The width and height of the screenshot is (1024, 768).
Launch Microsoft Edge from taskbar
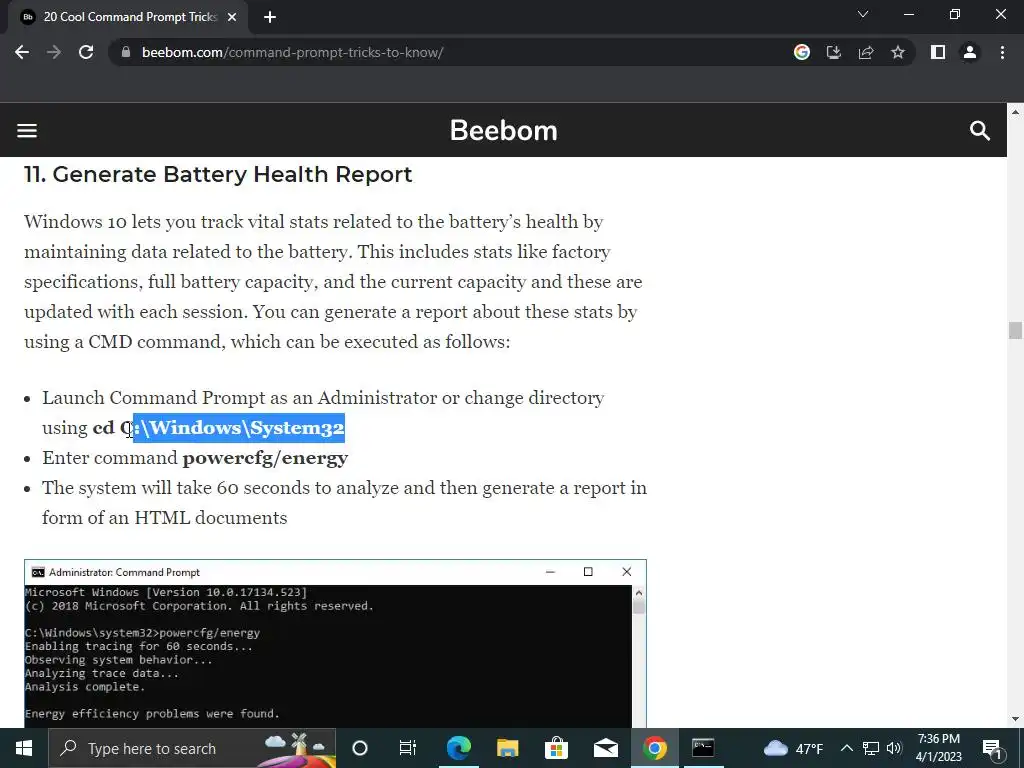(x=458, y=748)
